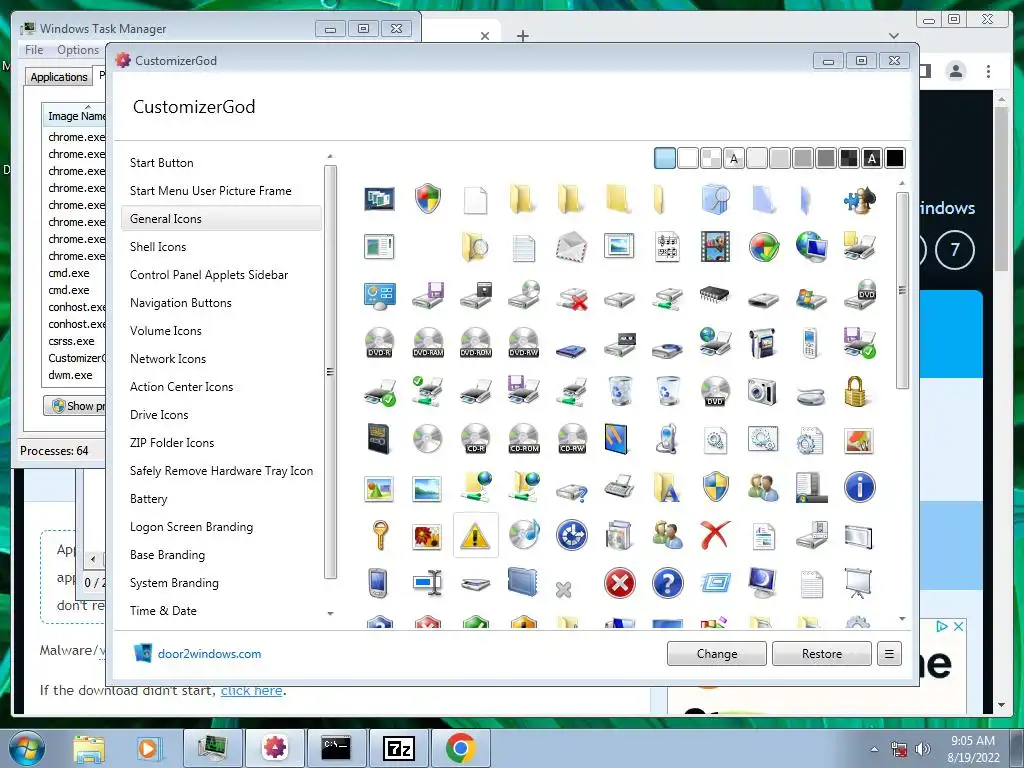Open Shell Icons category
Viewport: 1024px width, 768px height.
click(158, 247)
